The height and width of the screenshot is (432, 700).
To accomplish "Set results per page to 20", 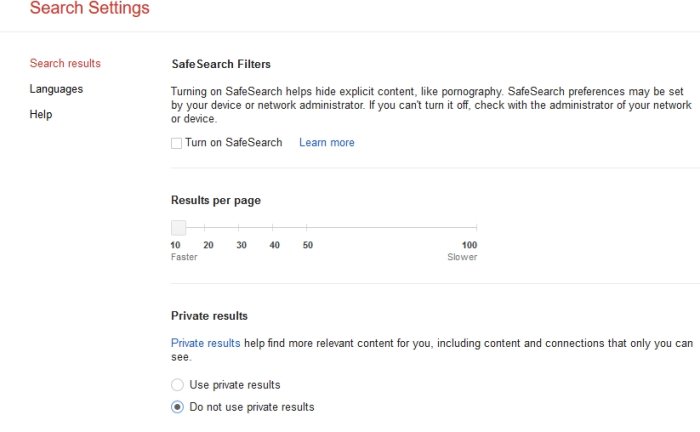I will 204,228.
